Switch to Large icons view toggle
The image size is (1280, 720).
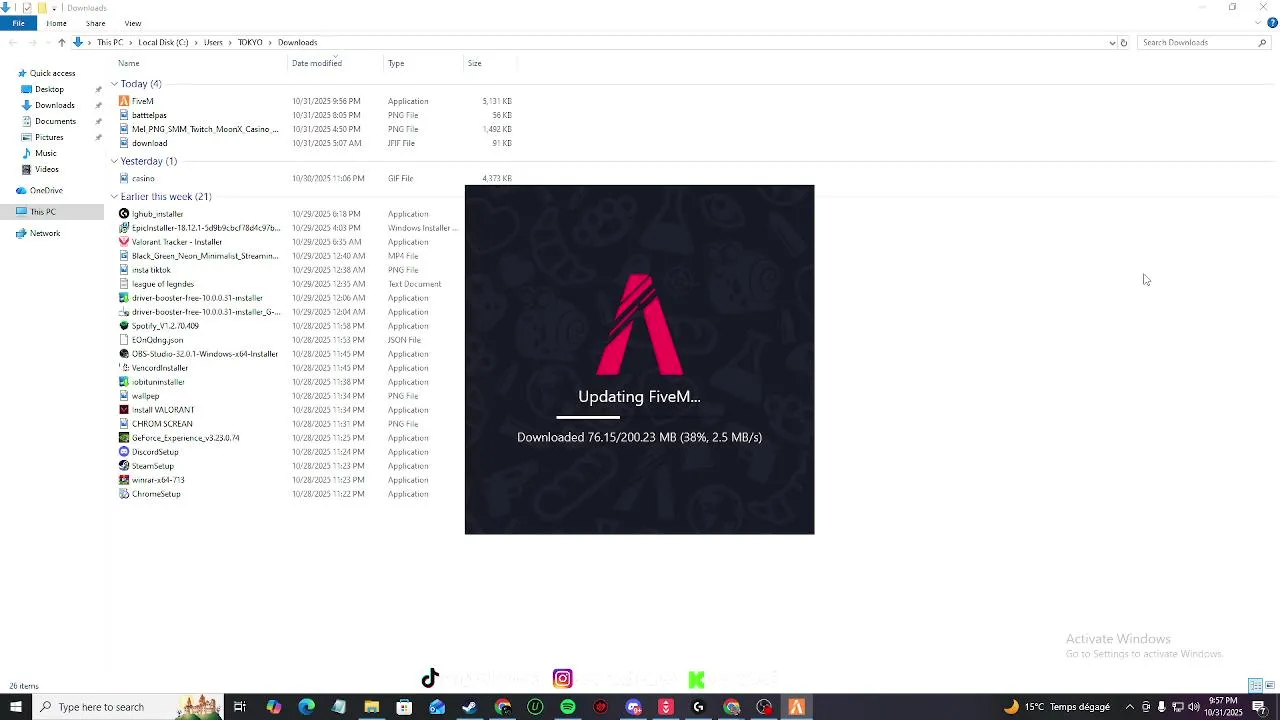tap(1270, 686)
